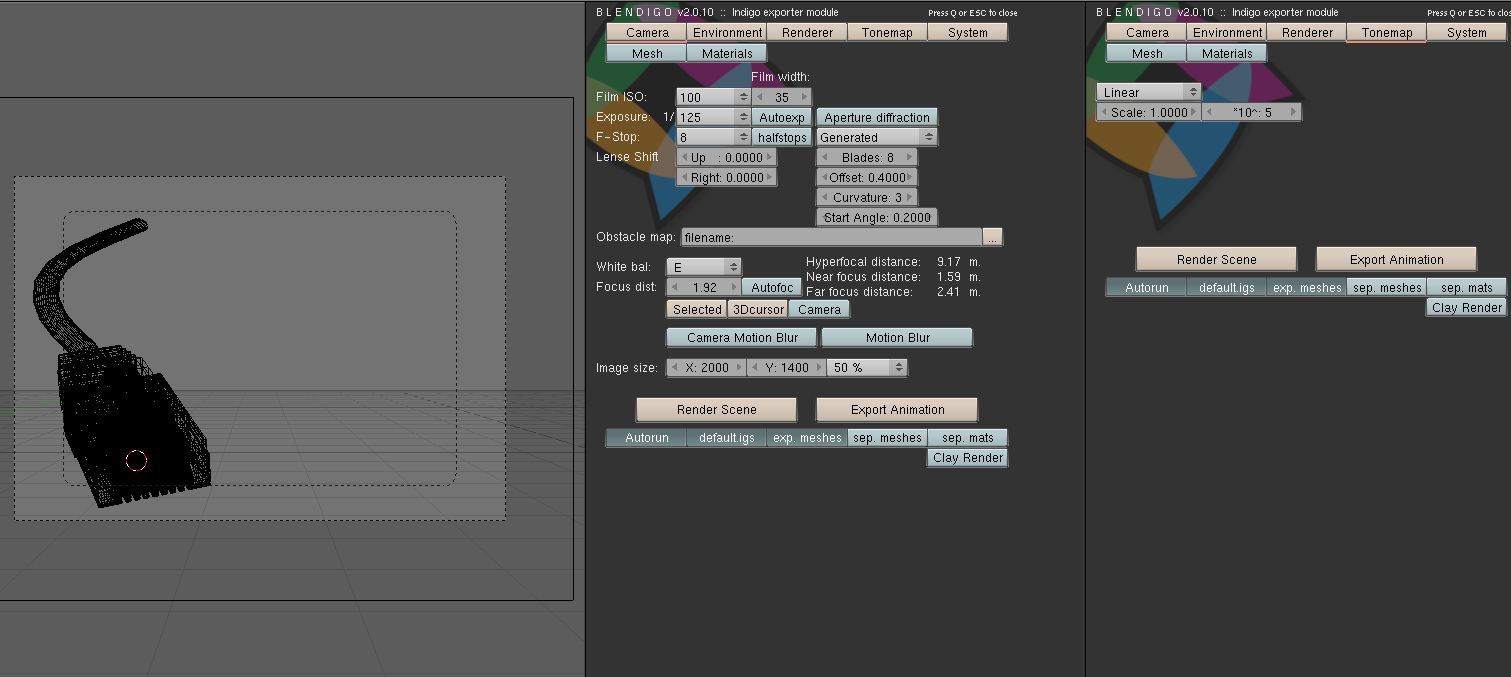Toggle default.igs in the tonemap settings panel
This screenshot has height=677, width=1511.
tap(1226, 287)
